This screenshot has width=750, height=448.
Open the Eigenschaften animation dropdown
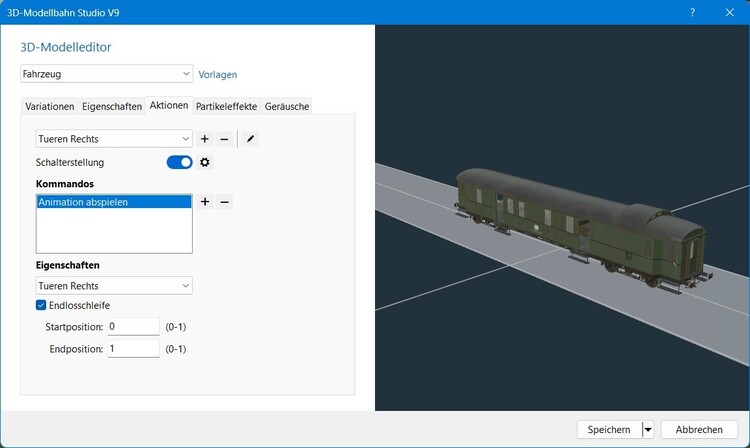click(114, 286)
